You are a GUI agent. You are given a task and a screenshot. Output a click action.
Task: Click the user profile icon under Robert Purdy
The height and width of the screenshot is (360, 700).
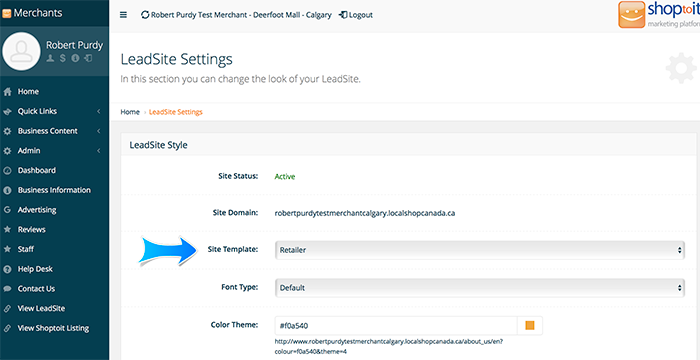tap(51, 58)
